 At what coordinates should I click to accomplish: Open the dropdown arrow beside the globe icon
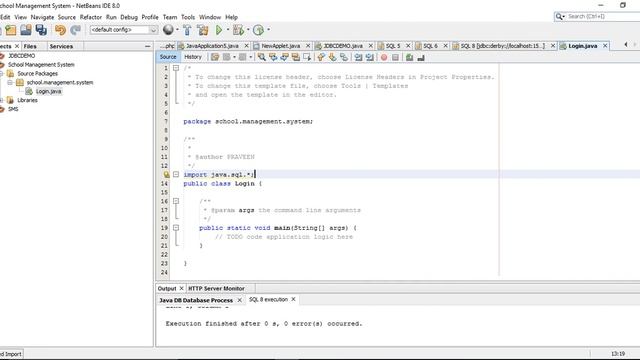coord(177,30)
